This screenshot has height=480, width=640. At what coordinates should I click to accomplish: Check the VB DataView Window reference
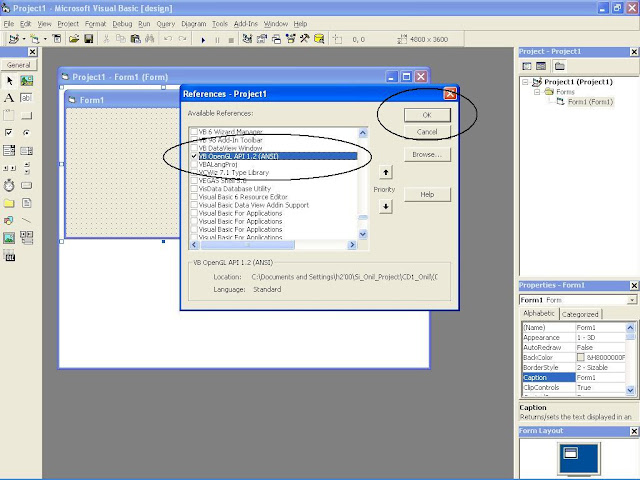[x=194, y=148]
